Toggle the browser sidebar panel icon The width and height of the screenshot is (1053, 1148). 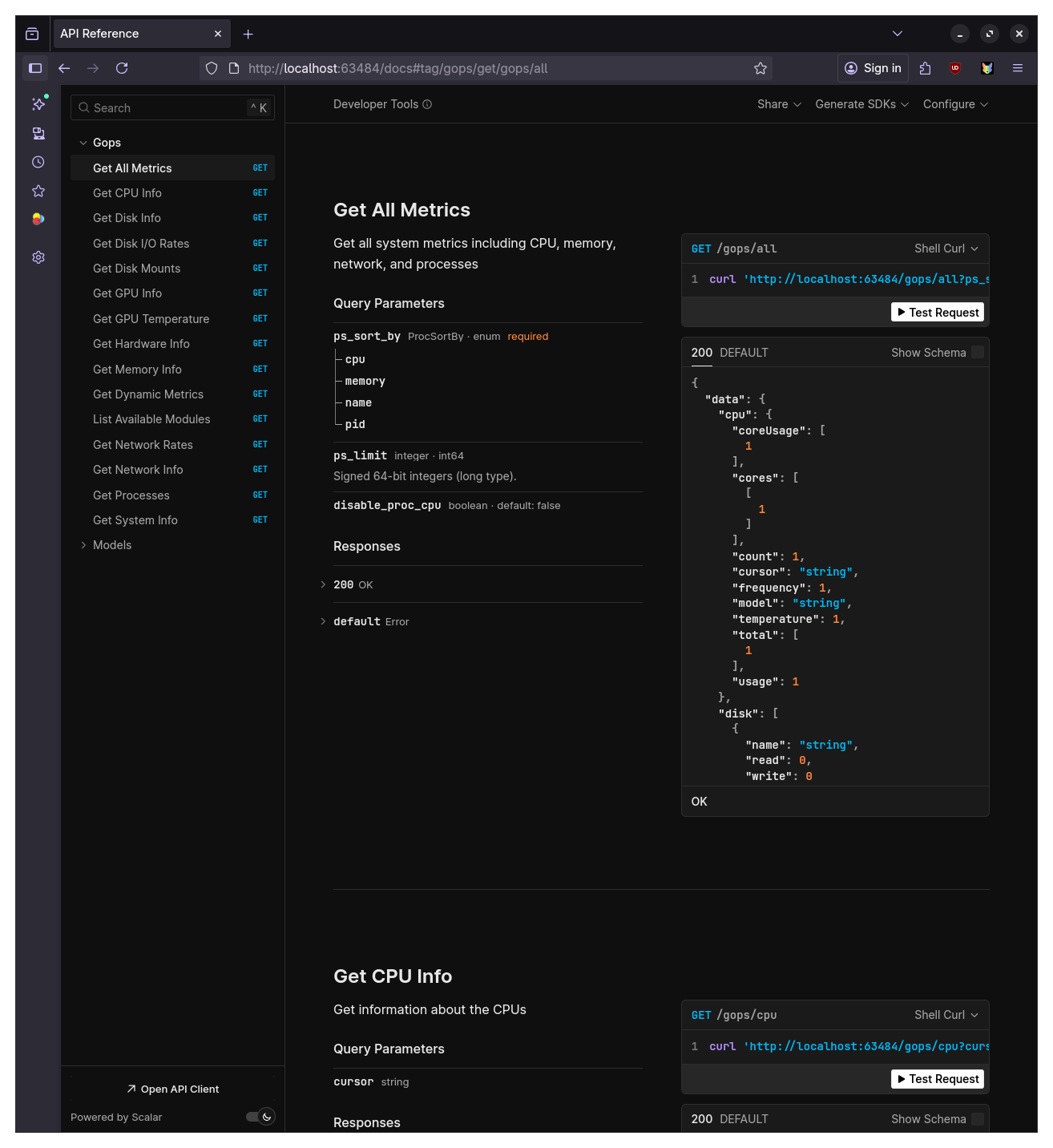35,68
